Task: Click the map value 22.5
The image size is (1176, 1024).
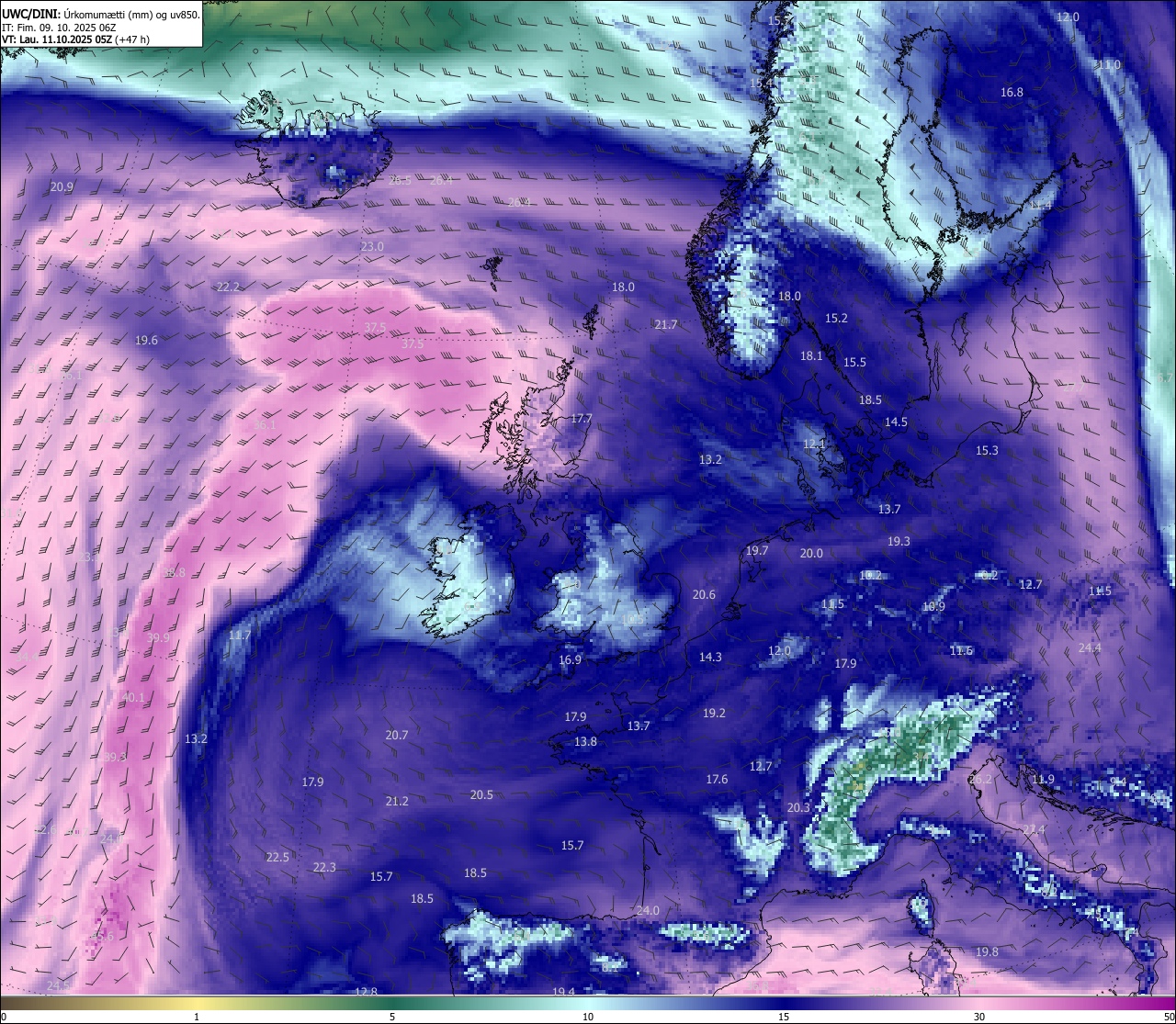Action: click(x=277, y=858)
